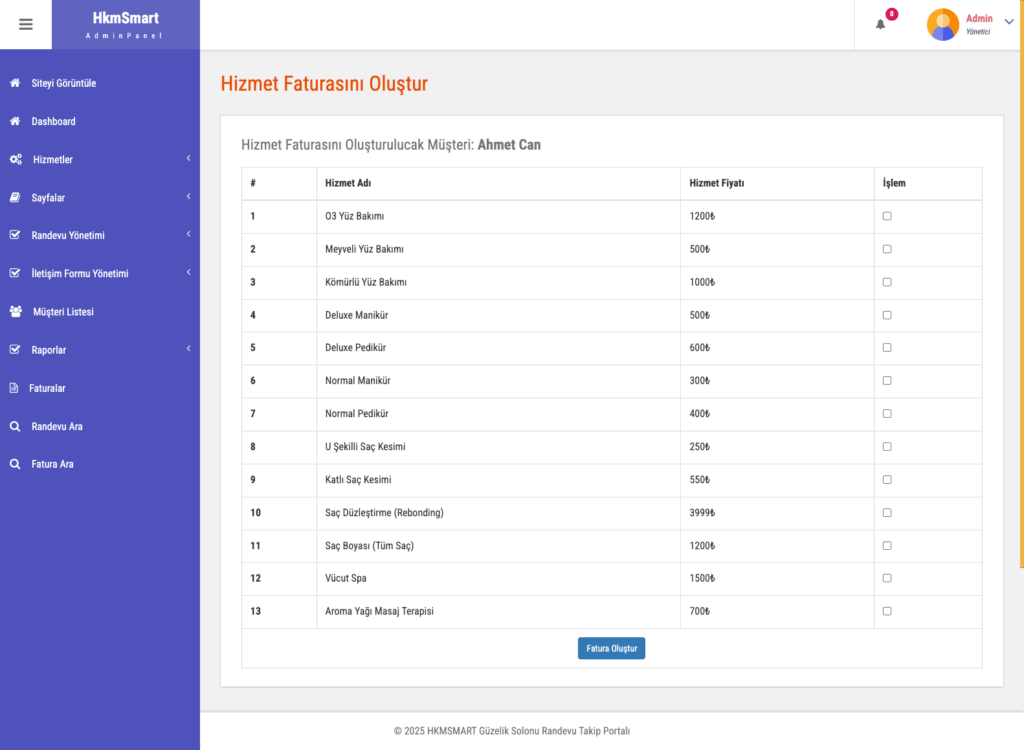This screenshot has width=1024, height=750.
Task: Click the gears icon beside Hizmetler
Action: click(16, 159)
